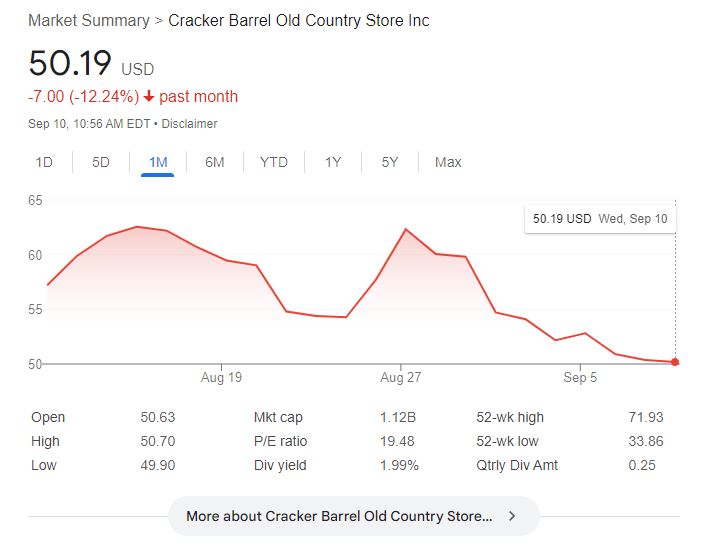Viewport: 708px width, 557px height.
Task: Click the 52-wk high value 71.93
Action: pos(645,417)
